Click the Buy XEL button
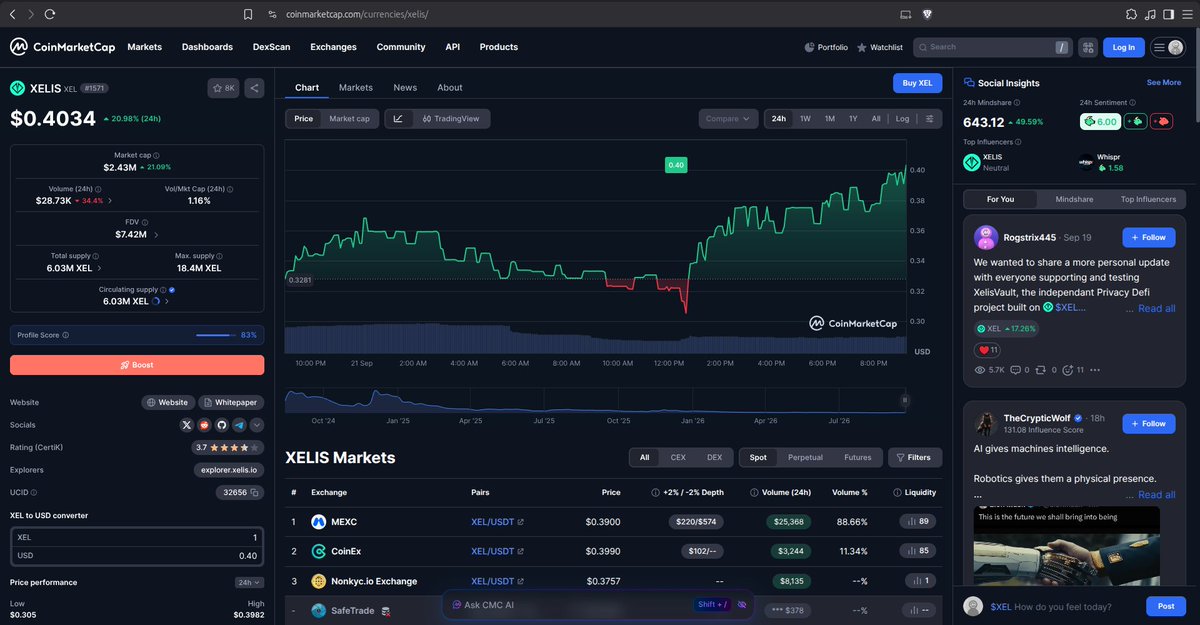The width and height of the screenshot is (1200, 625). click(x=917, y=84)
